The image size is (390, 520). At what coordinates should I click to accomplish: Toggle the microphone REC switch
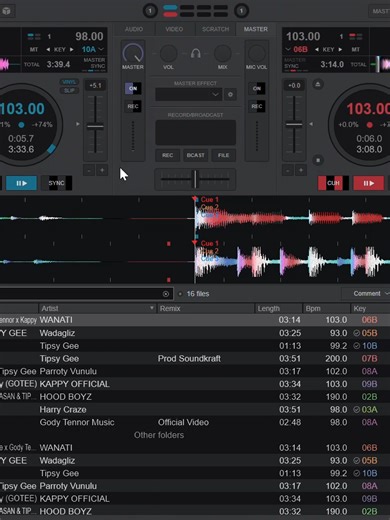(256, 106)
